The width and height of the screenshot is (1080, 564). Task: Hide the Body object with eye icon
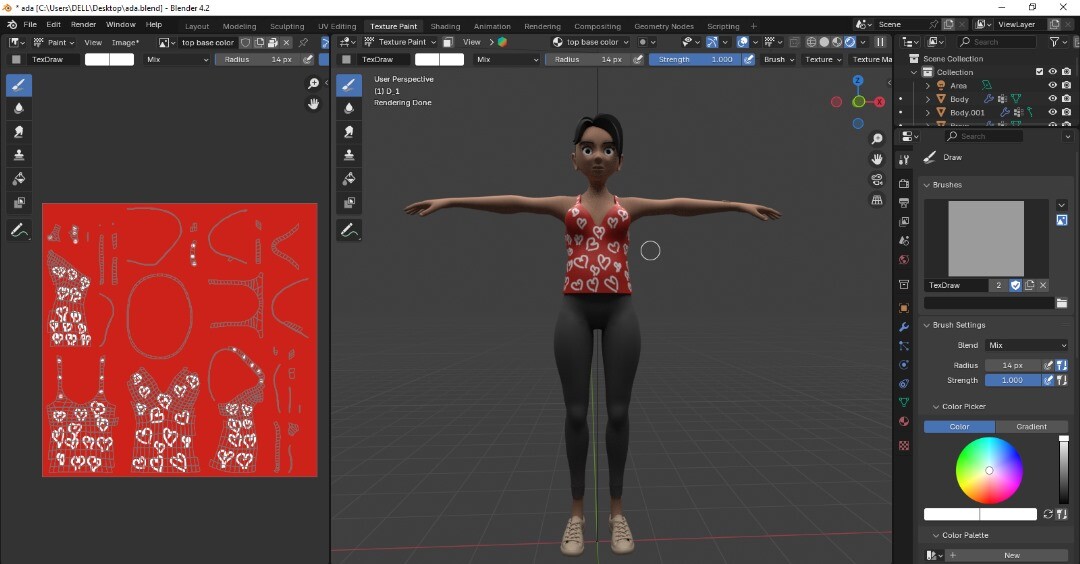coord(1052,99)
